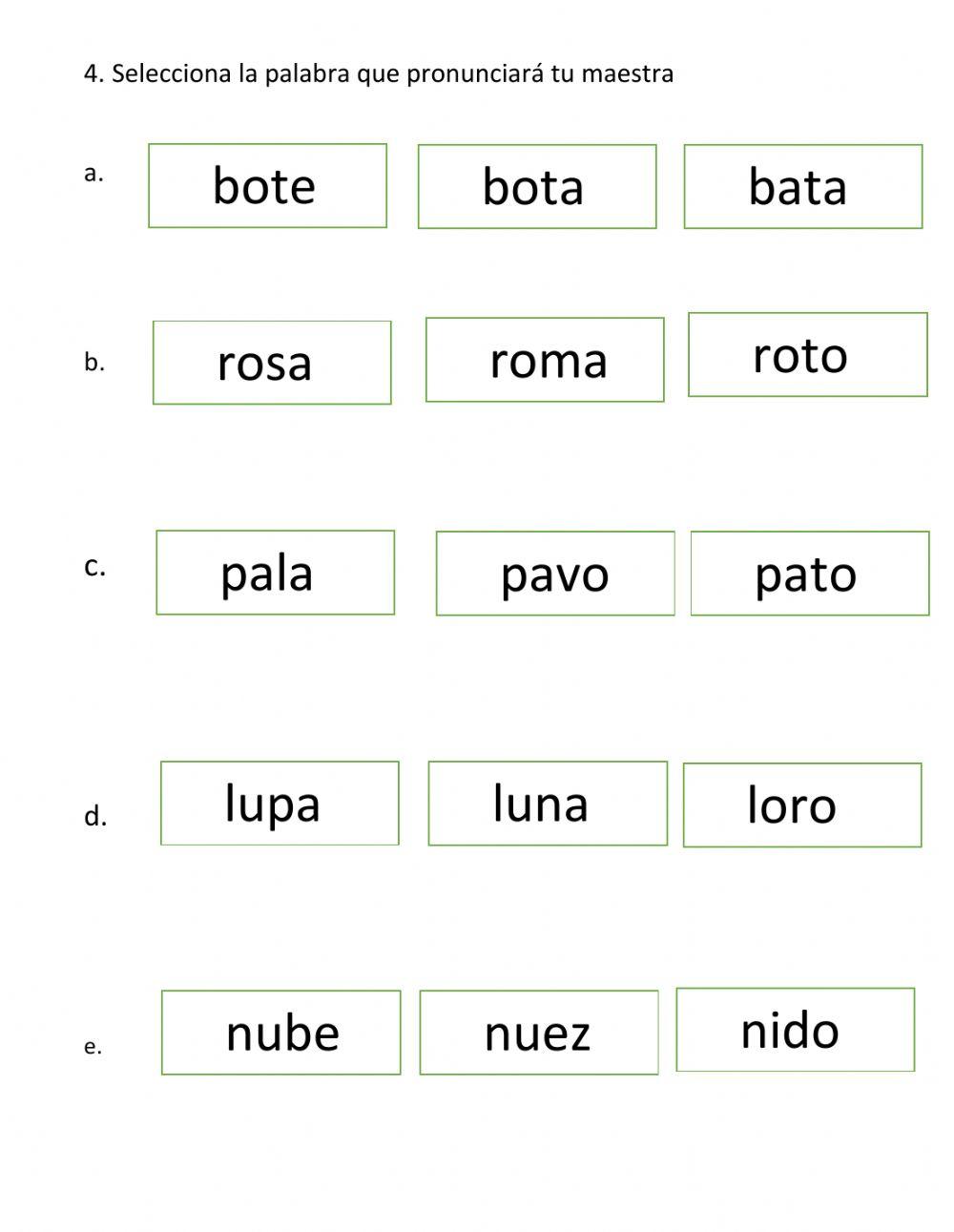954x1232 pixels.
Task: Select the 'lupa' word box
Action: (280, 804)
